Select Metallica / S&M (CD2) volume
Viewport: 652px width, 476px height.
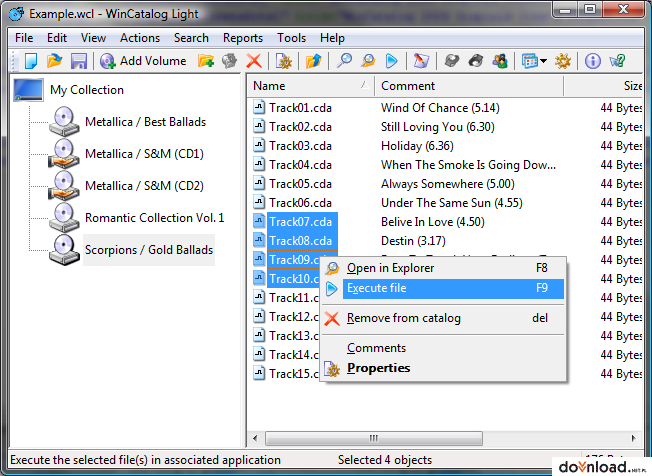pyautogui.click(x=144, y=186)
